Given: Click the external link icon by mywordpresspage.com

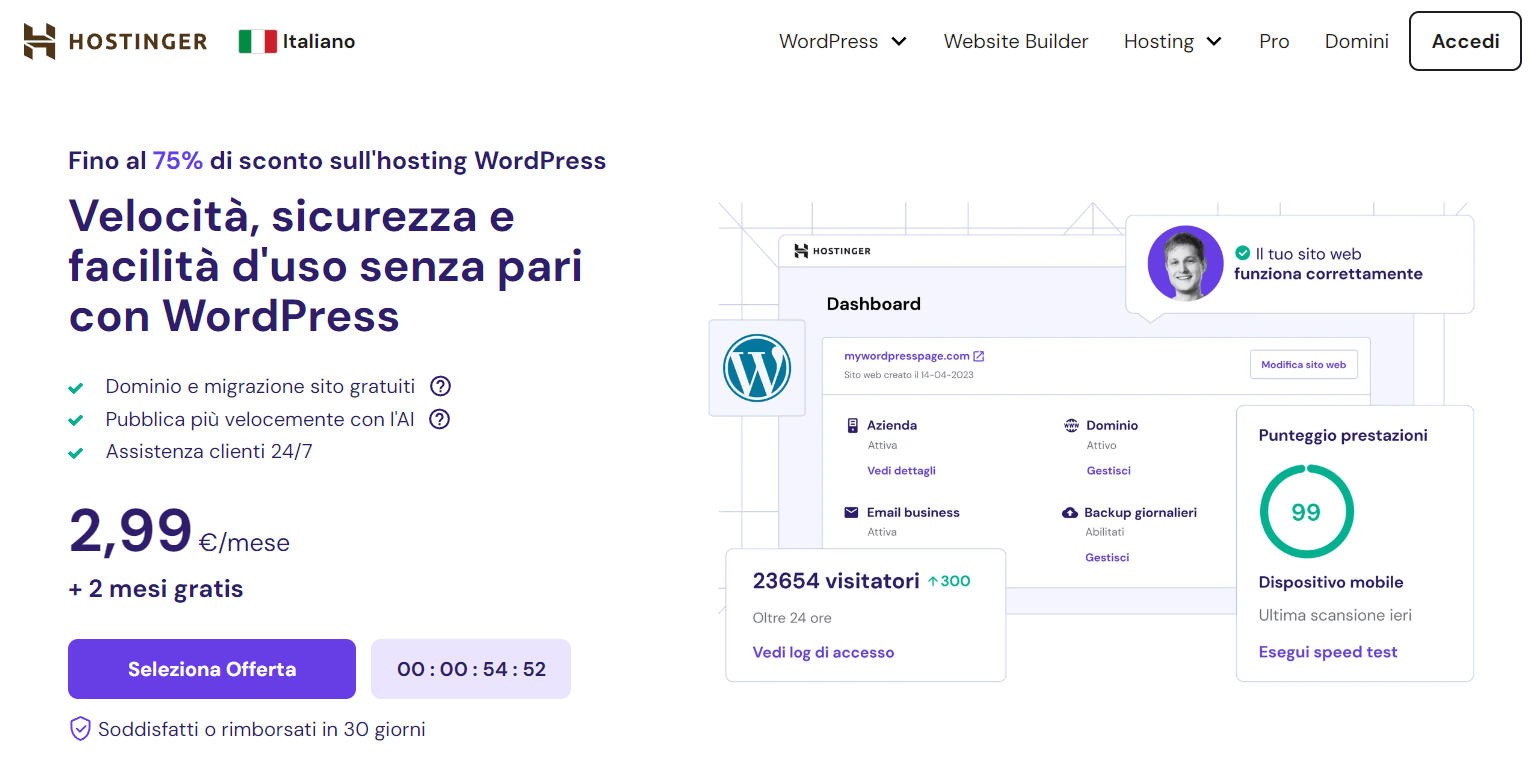Looking at the screenshot, I should 979,356.
